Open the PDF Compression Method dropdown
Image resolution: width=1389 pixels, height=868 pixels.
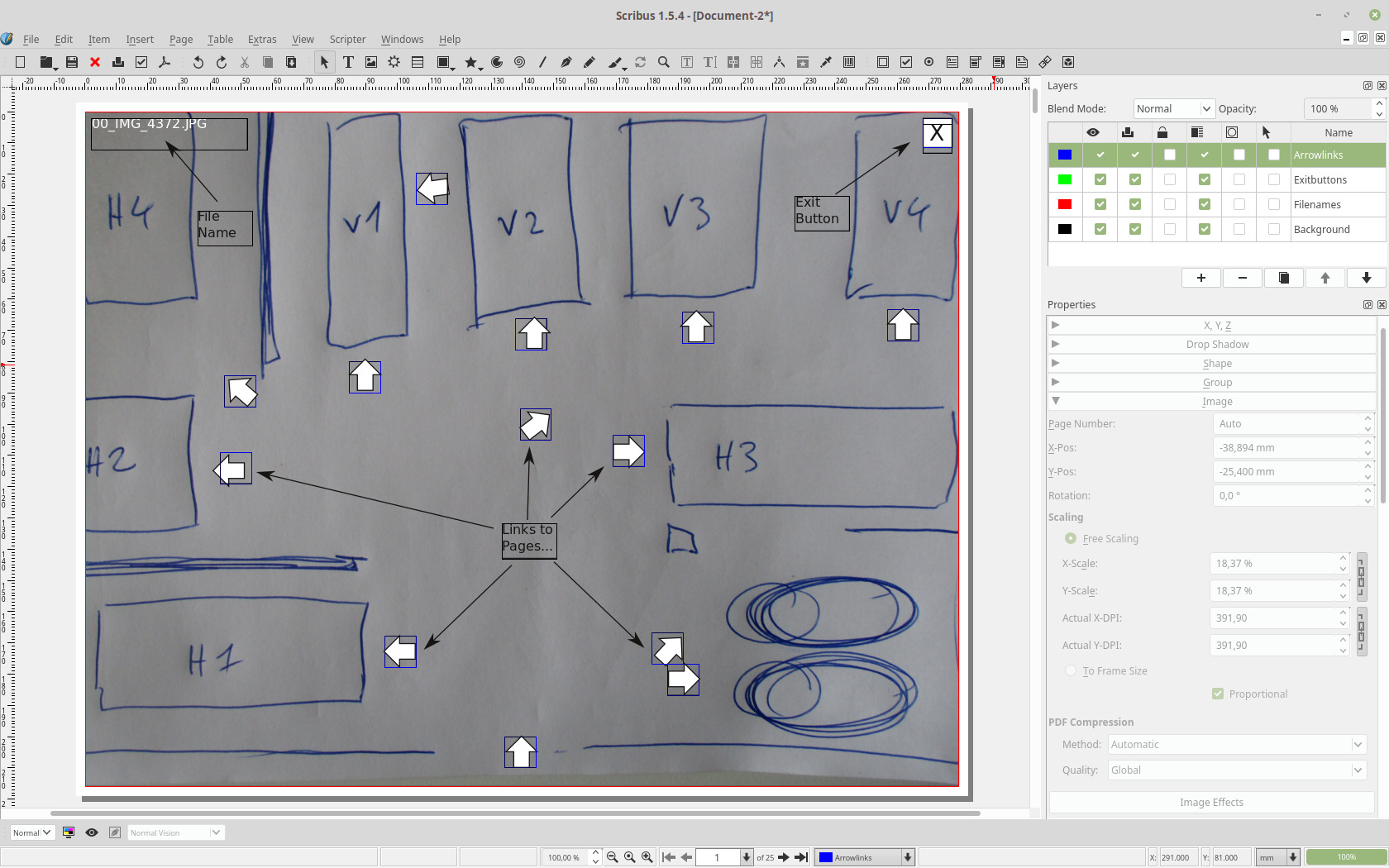[1237, 745]
